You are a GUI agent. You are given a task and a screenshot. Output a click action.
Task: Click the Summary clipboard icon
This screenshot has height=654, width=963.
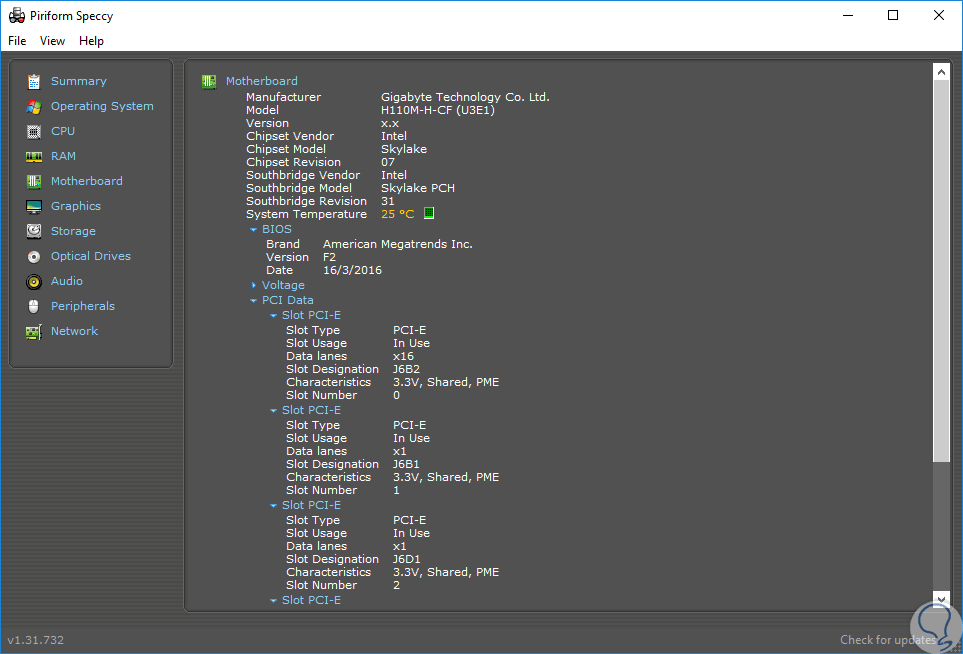point(34,81)
